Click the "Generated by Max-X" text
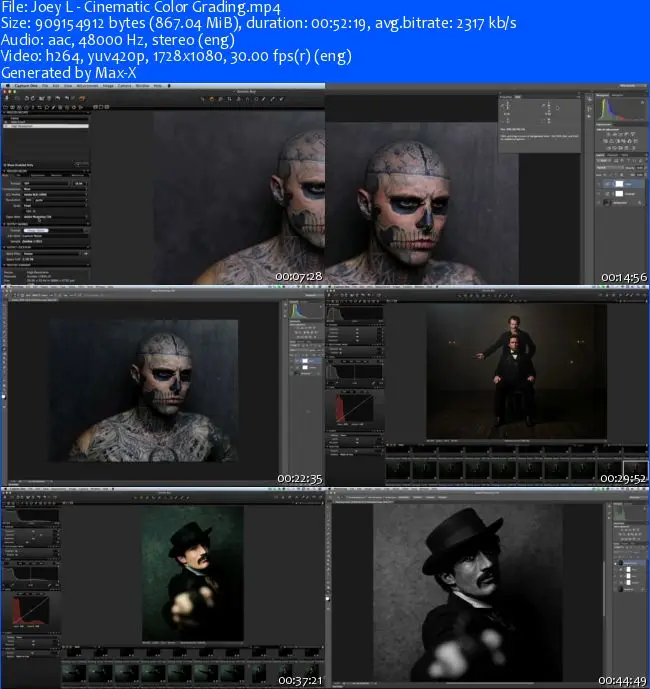Viewport: 650px width, 689px height. [69, 73]
